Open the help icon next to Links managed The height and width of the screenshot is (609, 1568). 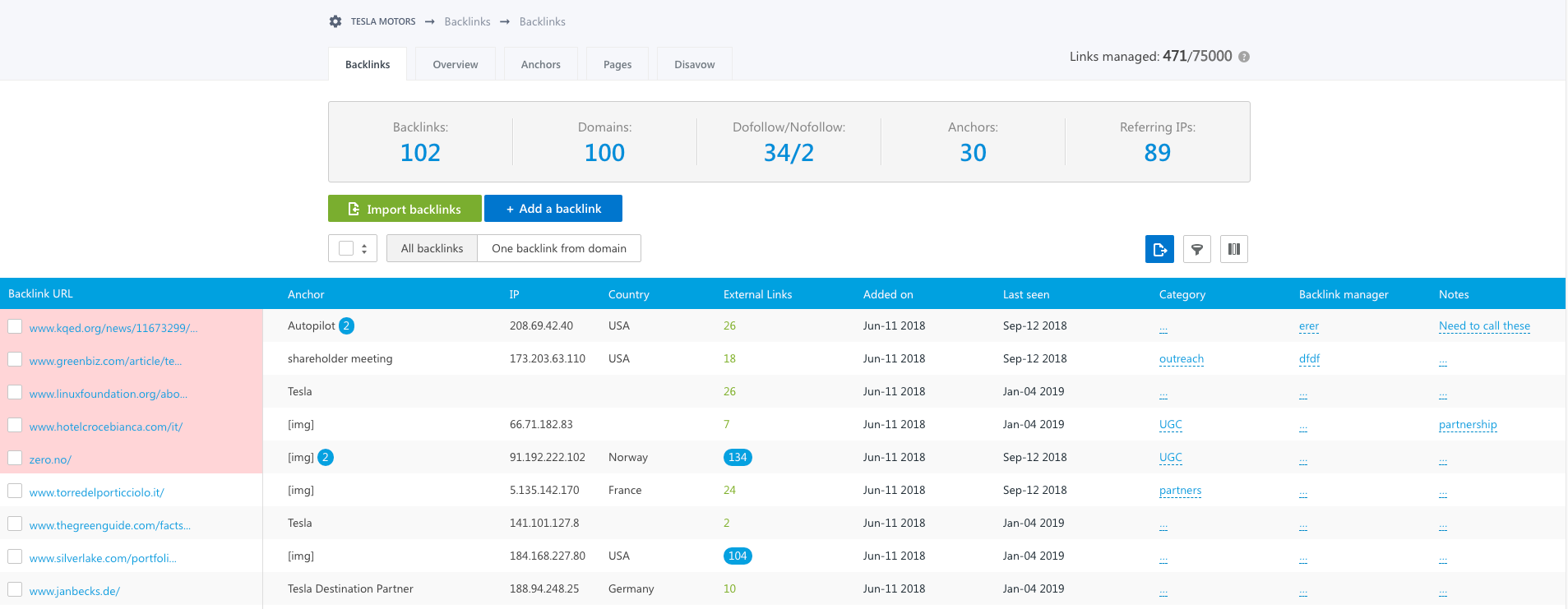tap(1244, 57)
